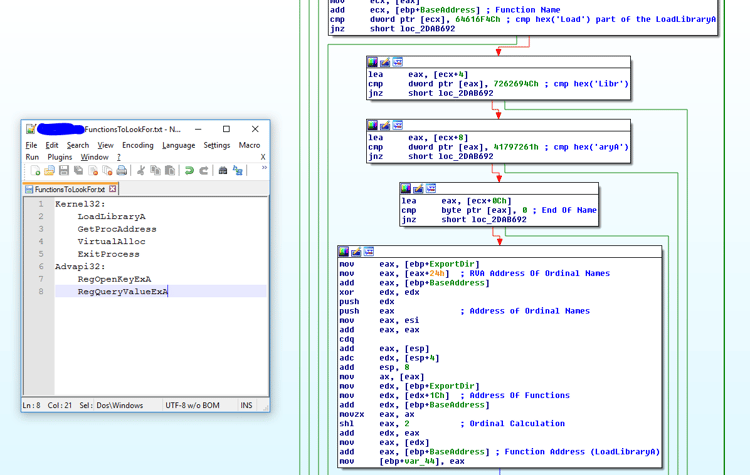The height and width of the screenshot is (475, 750).
Task: Open the Settings menu
Action: pyautogui.click(x=217, y=145)
